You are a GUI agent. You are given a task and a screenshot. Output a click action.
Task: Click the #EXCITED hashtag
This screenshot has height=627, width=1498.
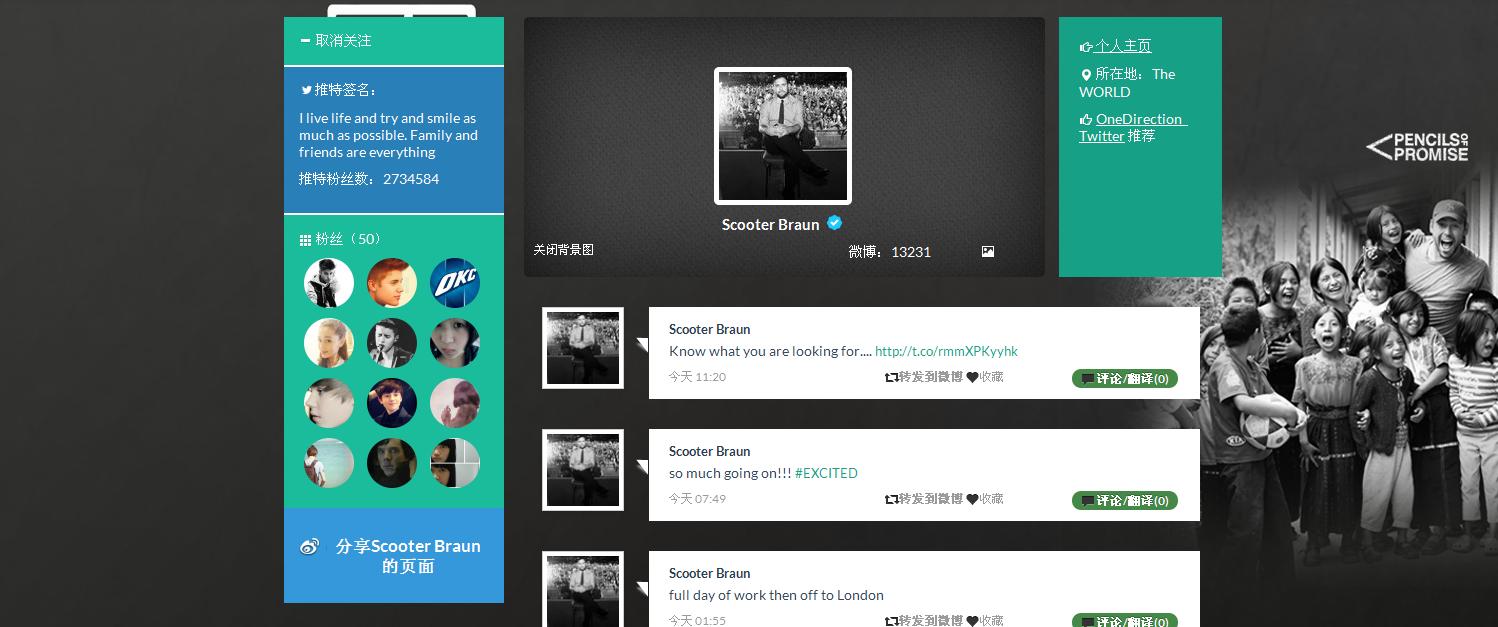[826, 473]
